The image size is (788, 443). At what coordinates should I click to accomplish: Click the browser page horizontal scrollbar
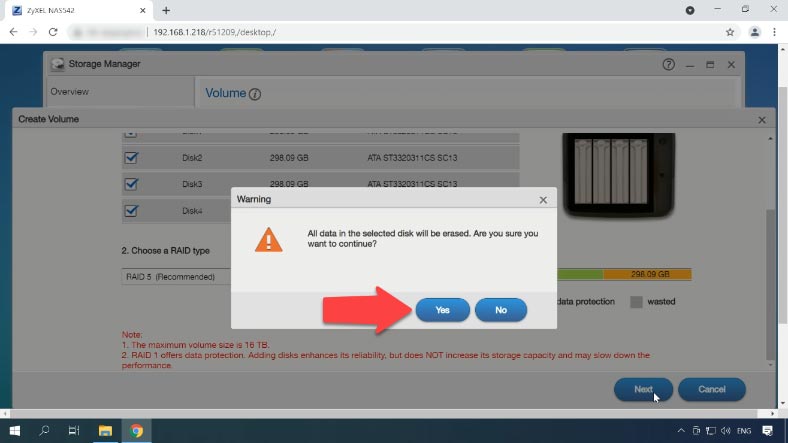[x=383, y=414]
